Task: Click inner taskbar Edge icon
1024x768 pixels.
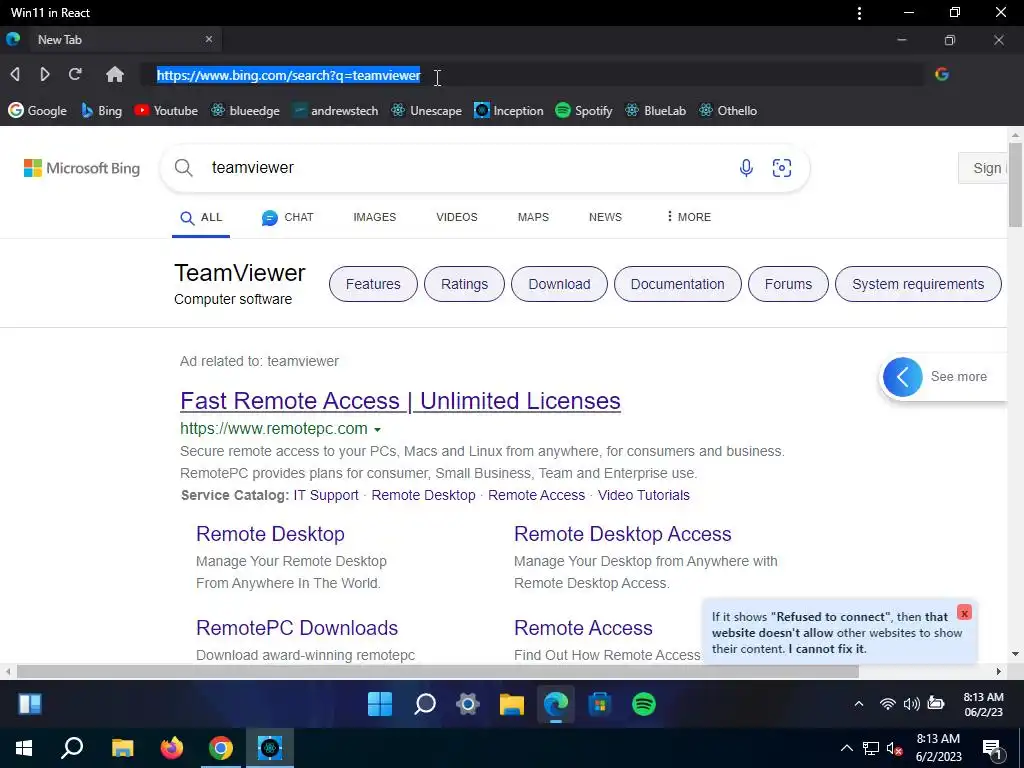Action: pos(556,704)
